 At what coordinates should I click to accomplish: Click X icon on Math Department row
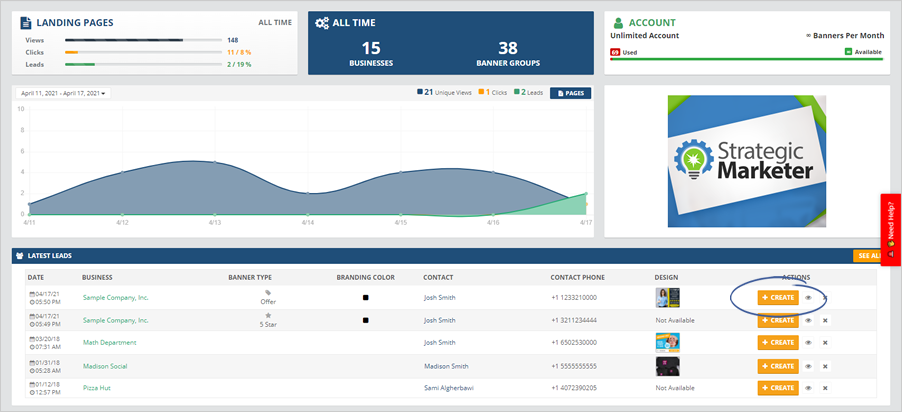pos(825,343)
